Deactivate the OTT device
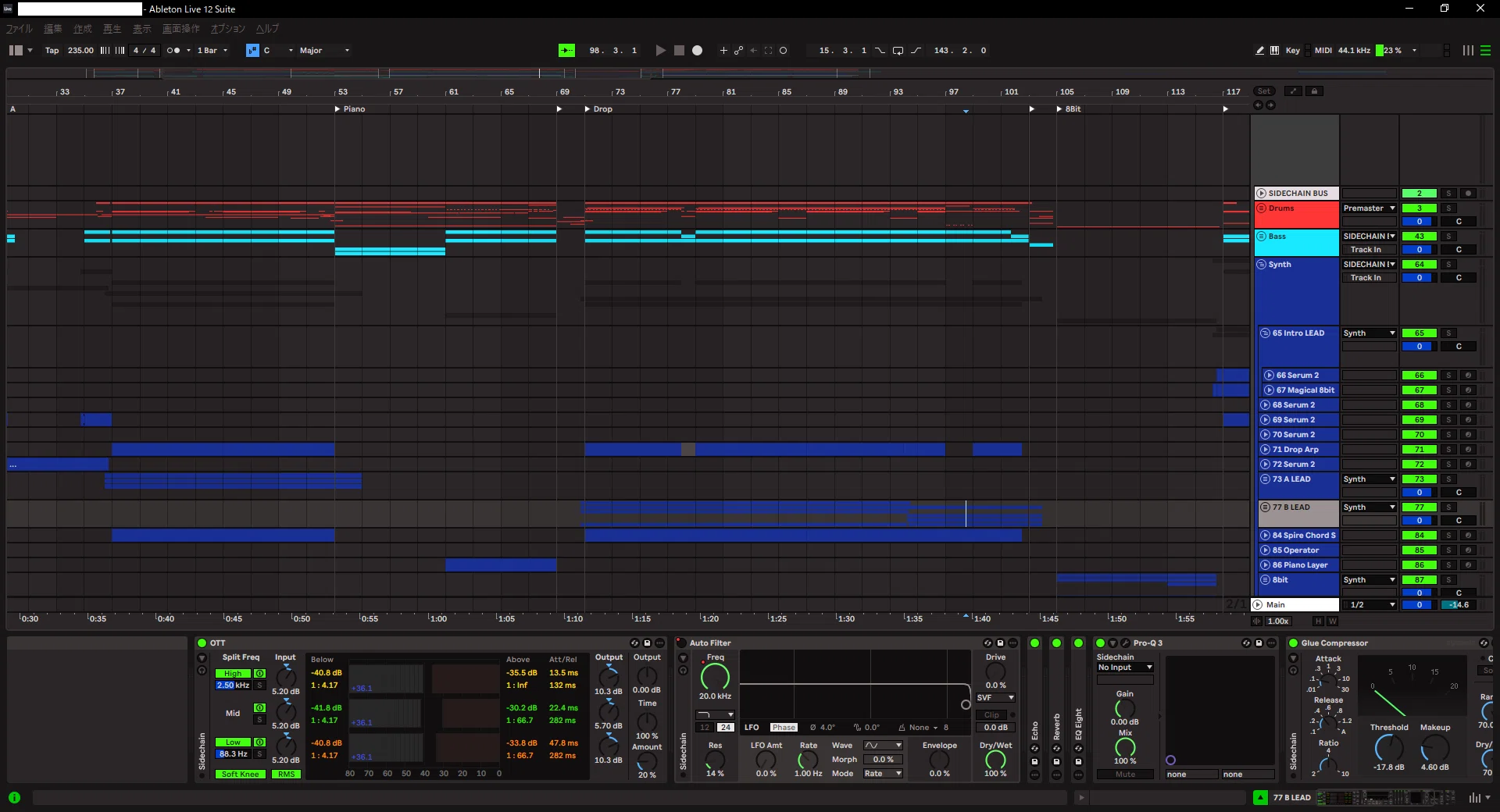 click(202, 643)
